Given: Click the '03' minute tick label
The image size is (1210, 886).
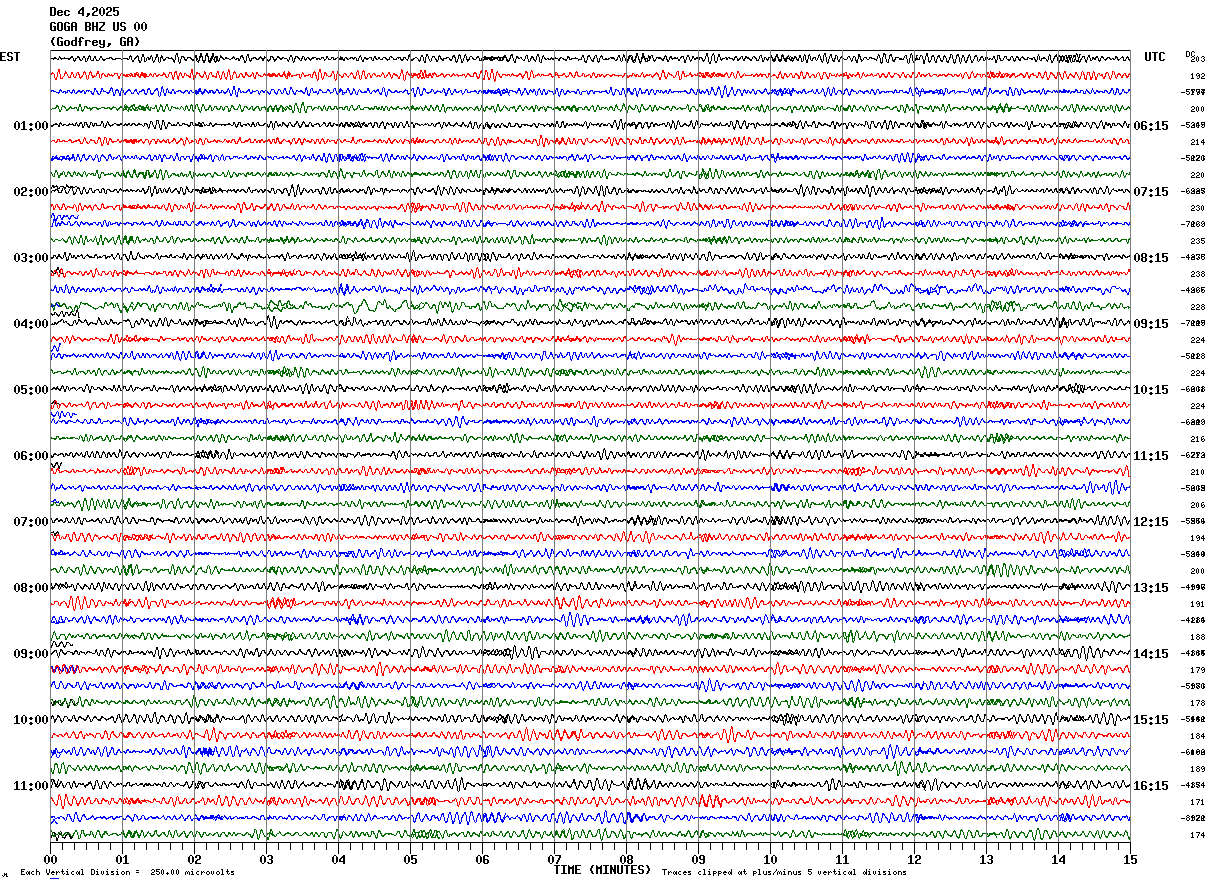Looking at the screenshot, I should click(x=266, y=859).
